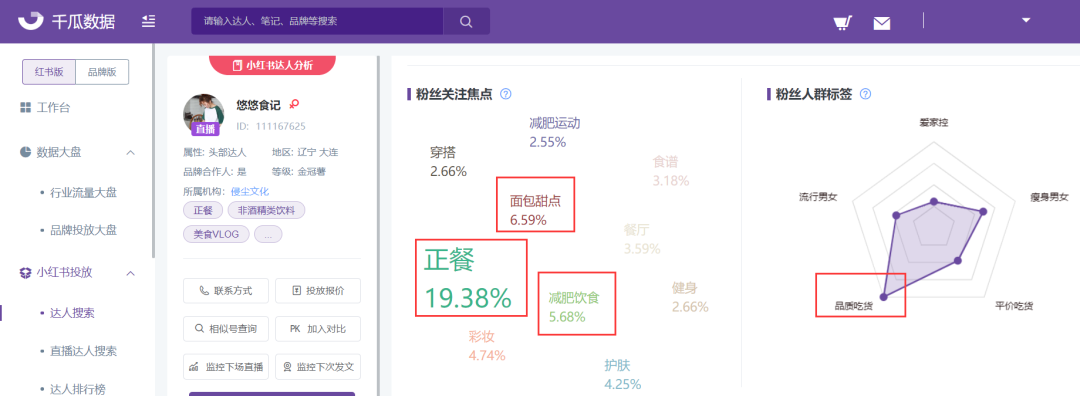Open the mail messages icon
Screen dimensions: 1080x396
click(882, 23)
